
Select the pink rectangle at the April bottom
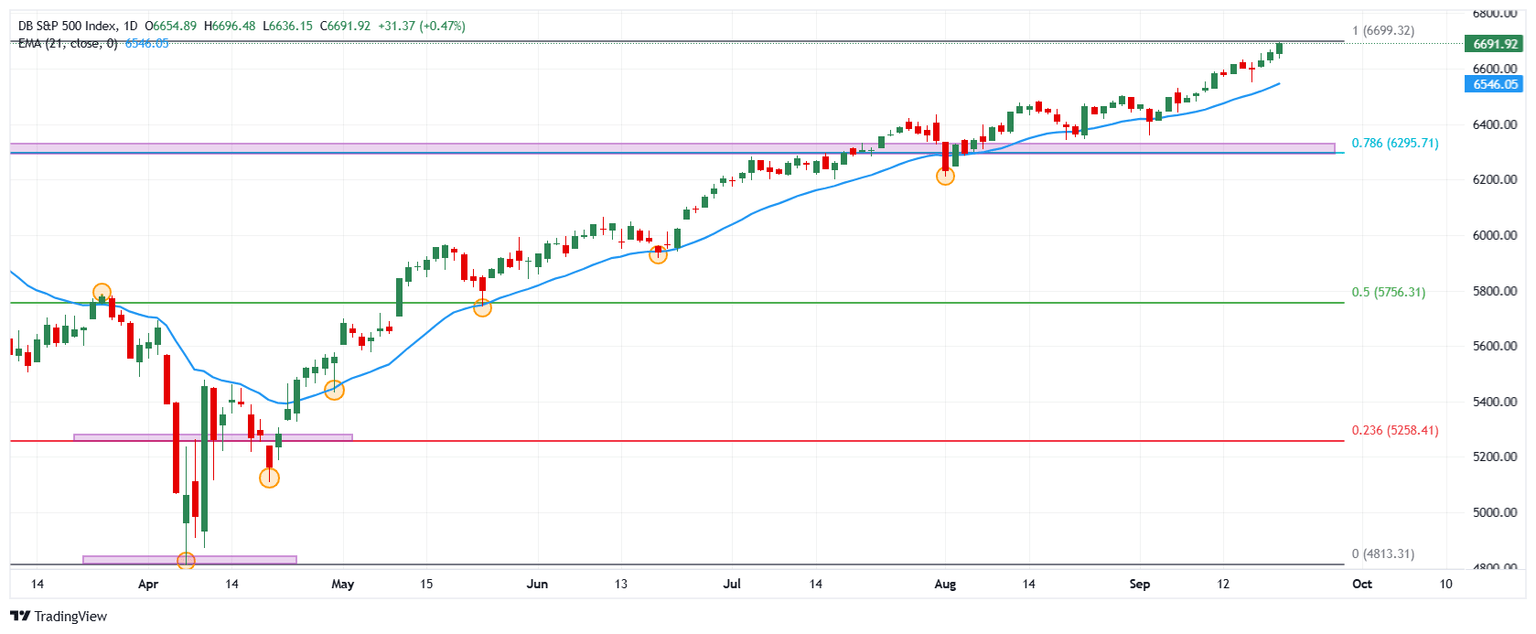click(x=190, y=559)
